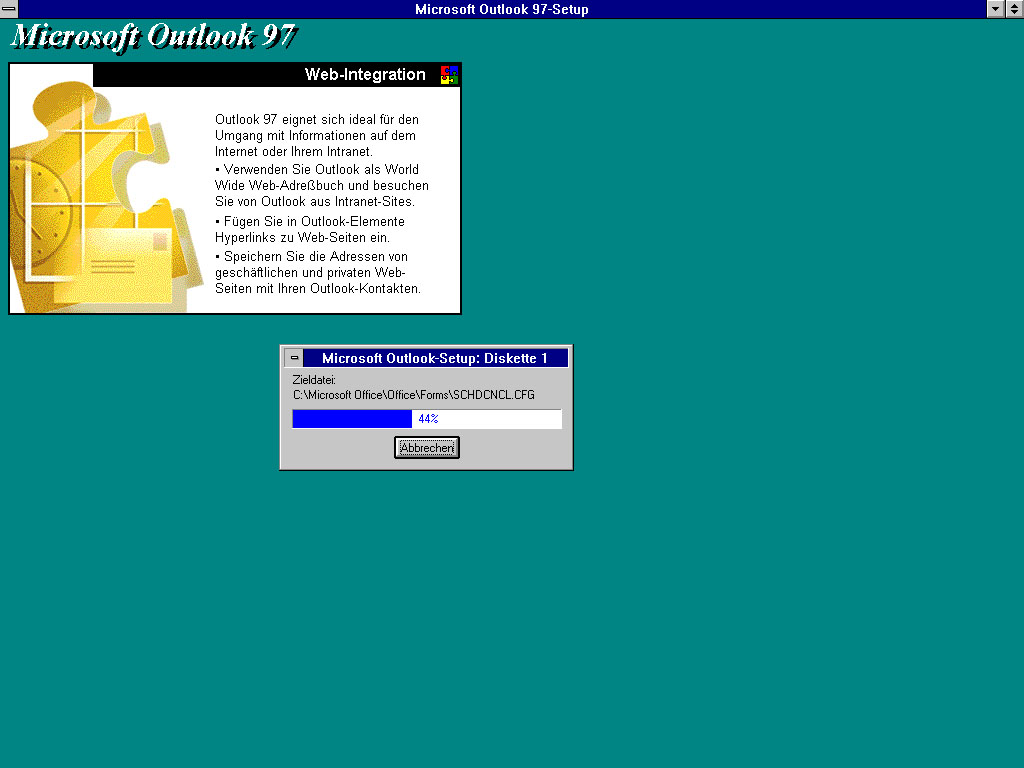Click the 'Speichern Sie die Adressen' bullet text
This screenshot has height=768, width=1024.
[x=318, y=272]
